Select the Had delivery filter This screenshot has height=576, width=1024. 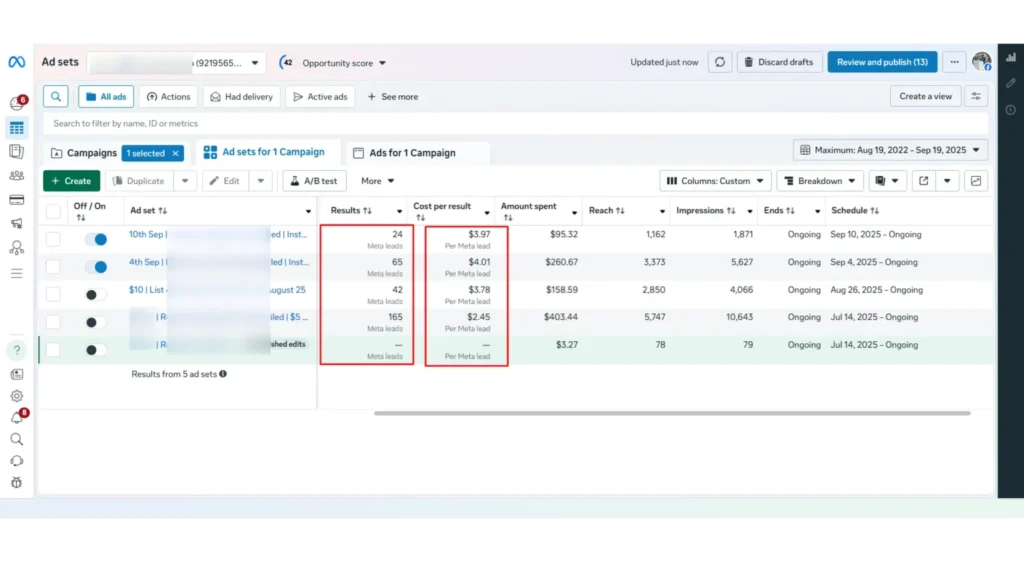tap(242, 97)
